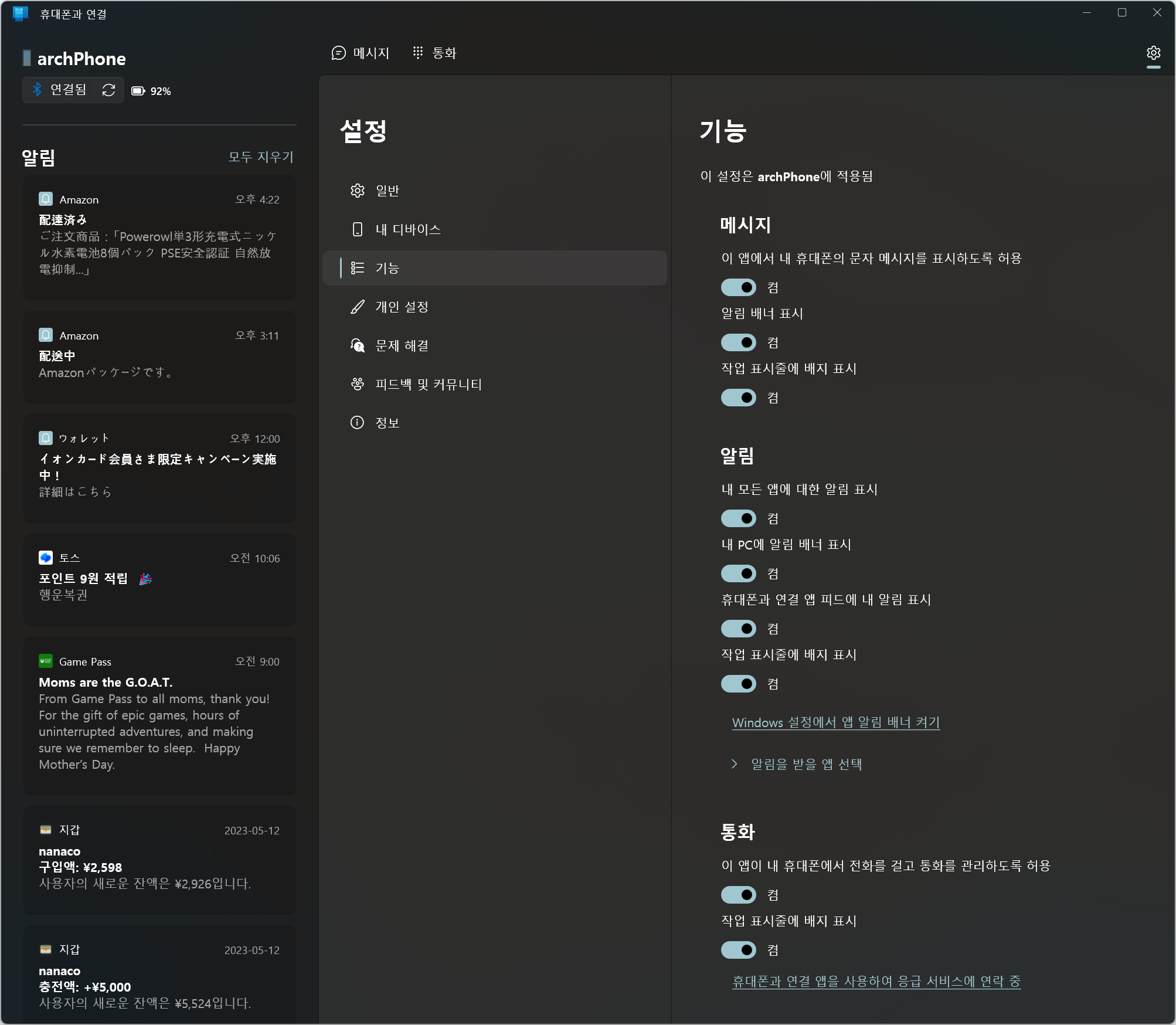Click 모두 지우기 to clear notifications
Image resolution: width=1176 pixels, height=1025 pixels.
tap(261, 157)
